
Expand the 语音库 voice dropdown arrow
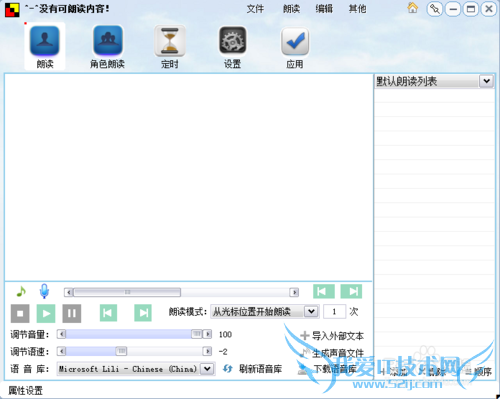click(x=207, y=369)
